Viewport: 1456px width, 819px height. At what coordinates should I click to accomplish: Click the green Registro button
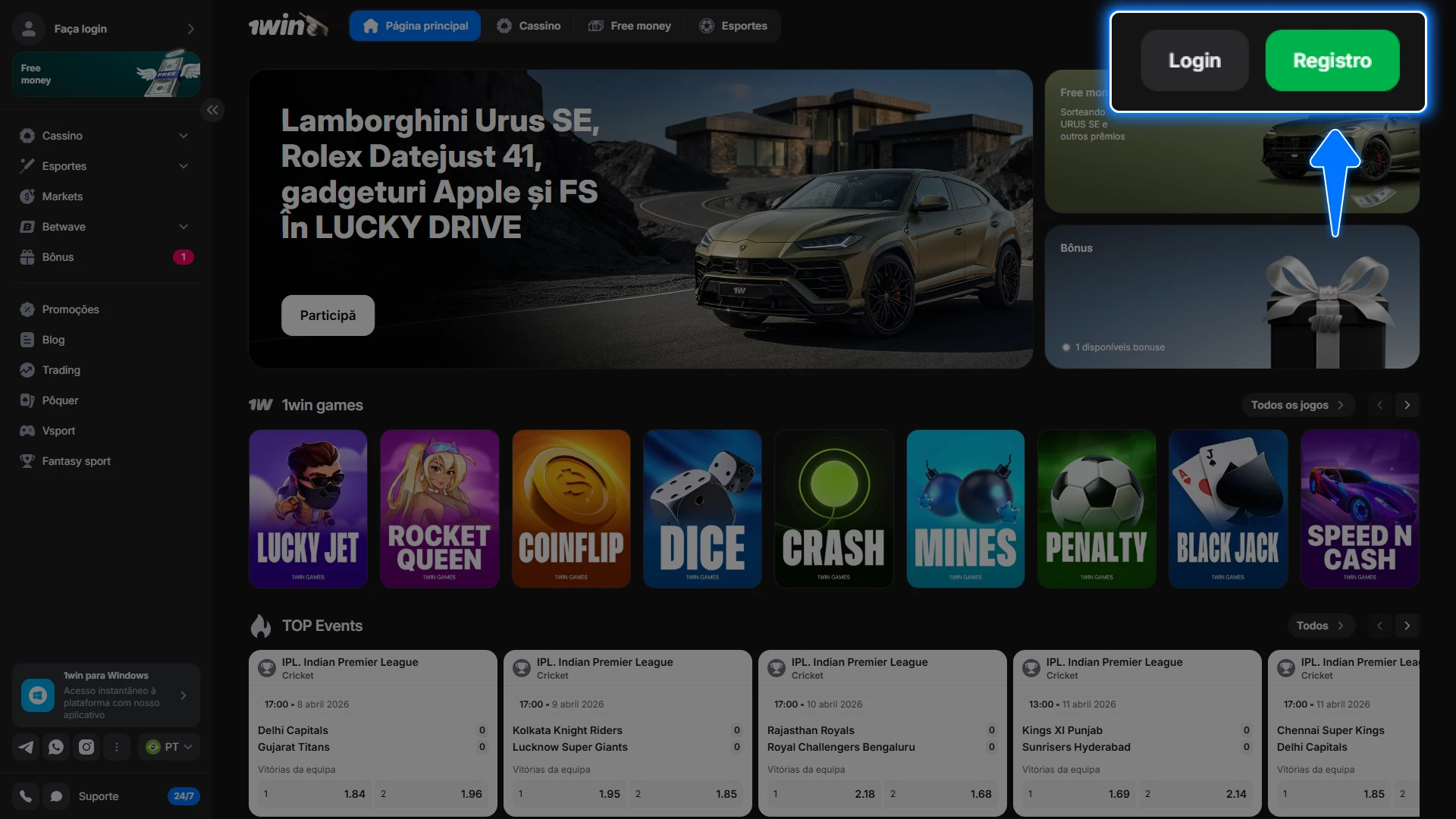pos(1332,61)
